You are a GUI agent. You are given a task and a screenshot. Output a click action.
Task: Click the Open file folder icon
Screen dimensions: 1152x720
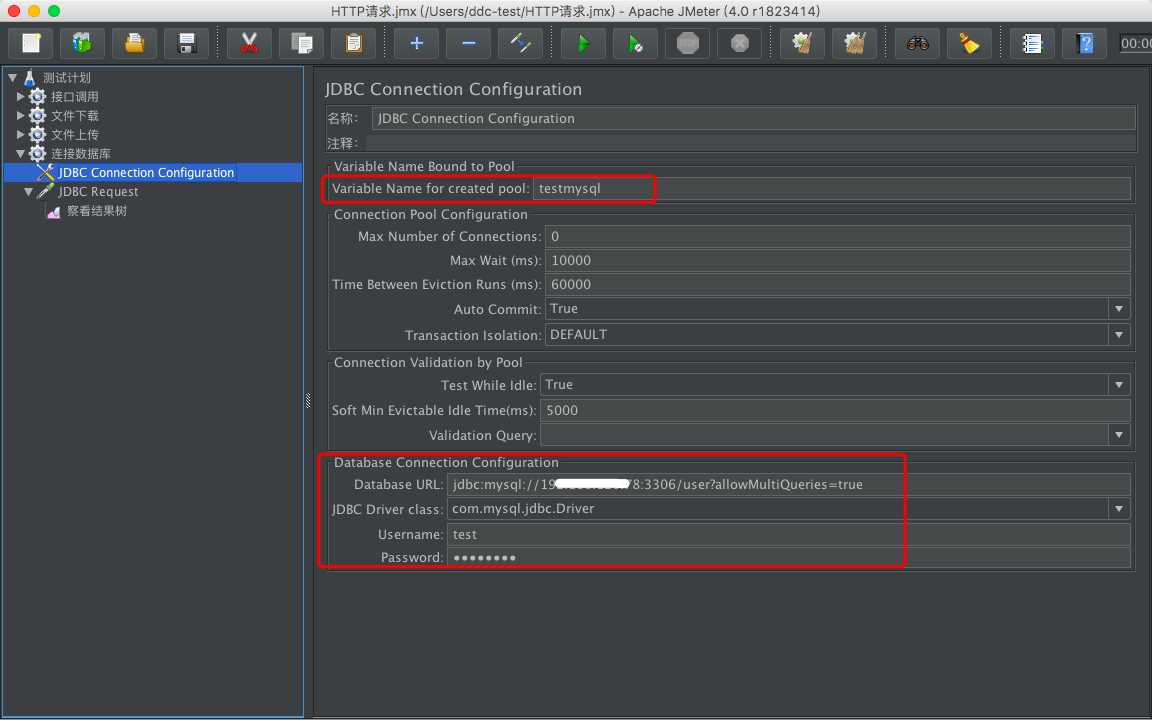(134, 43)
